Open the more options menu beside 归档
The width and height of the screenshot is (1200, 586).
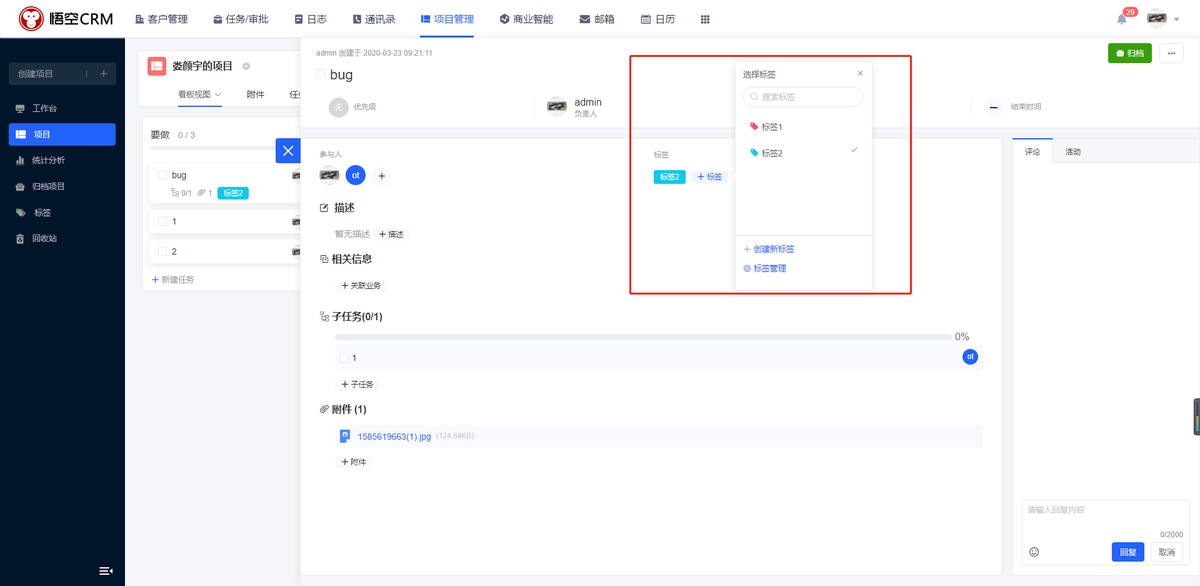pos(1171,51)
